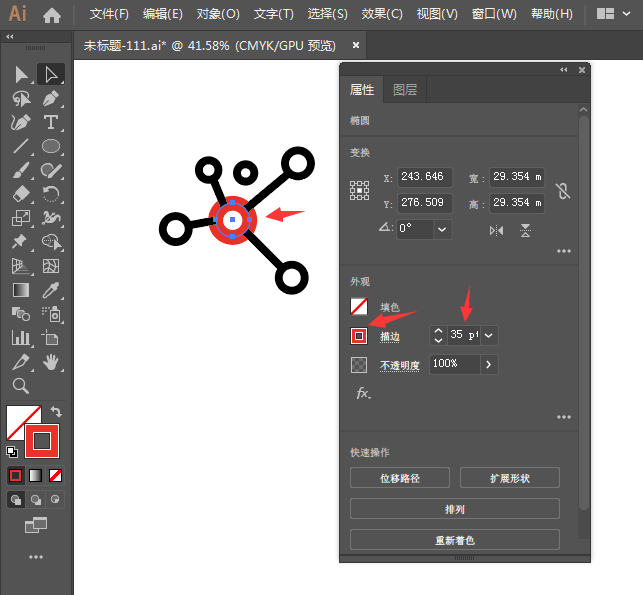Go to Illustrator home screen
The height and width of the screenshot is (595, 643).
52,15
